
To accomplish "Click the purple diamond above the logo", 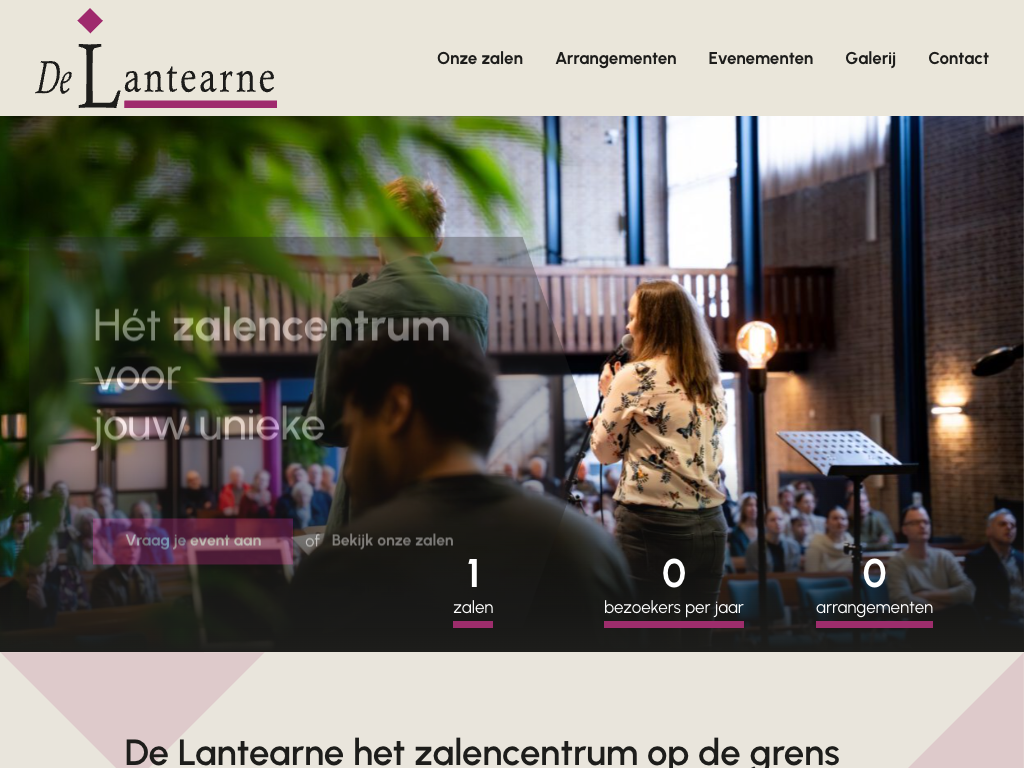I will [90, 20].
